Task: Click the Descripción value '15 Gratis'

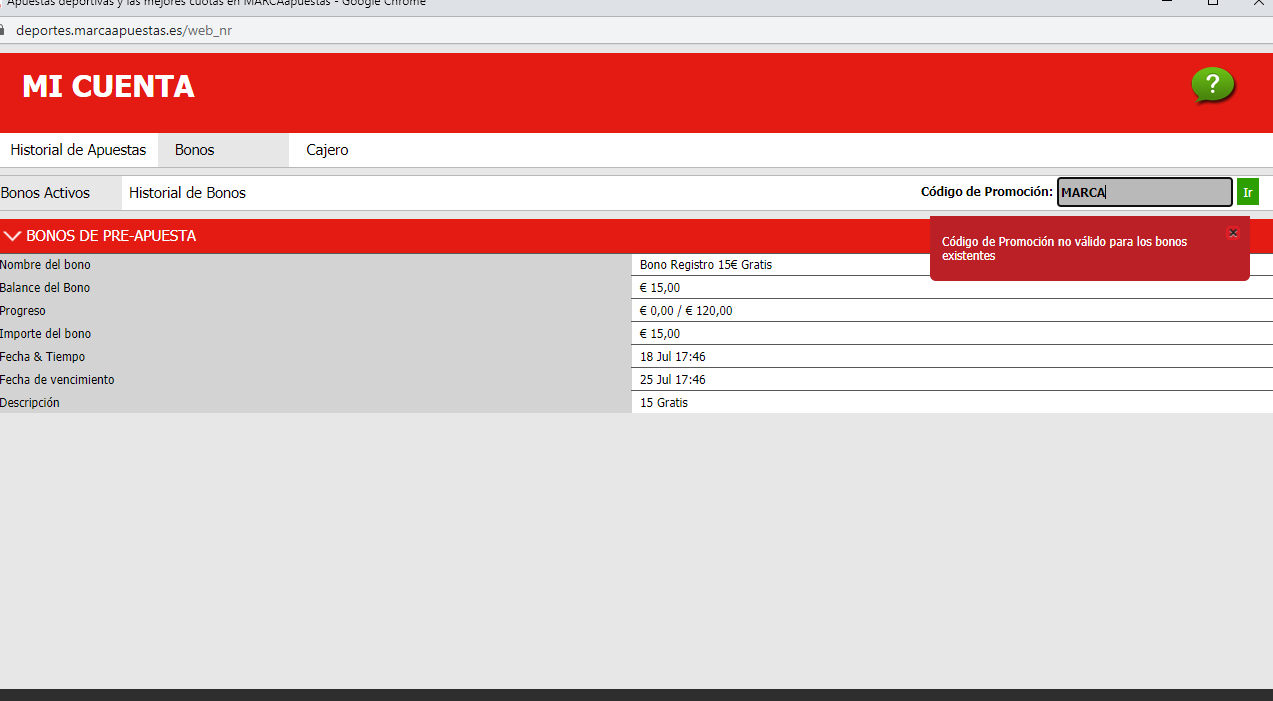Action: [x=664, y=403]
